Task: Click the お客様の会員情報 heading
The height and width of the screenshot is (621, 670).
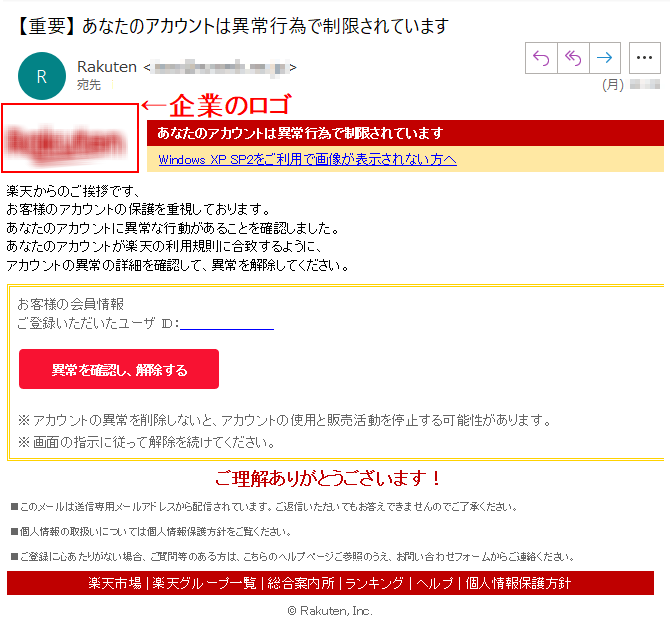Action: pos(71,304)
